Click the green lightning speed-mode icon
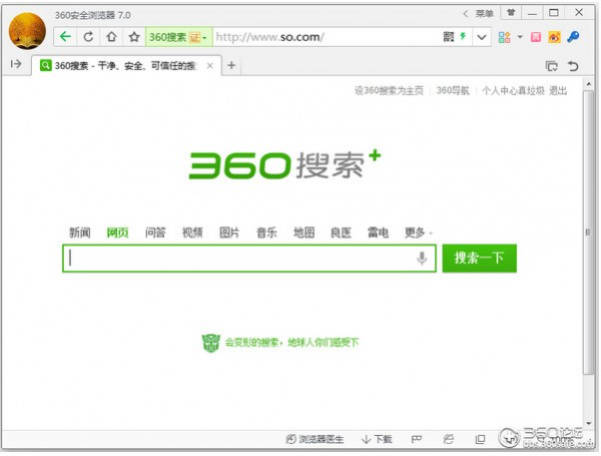This screenshot has height=456, width=601. click(463, 36)
